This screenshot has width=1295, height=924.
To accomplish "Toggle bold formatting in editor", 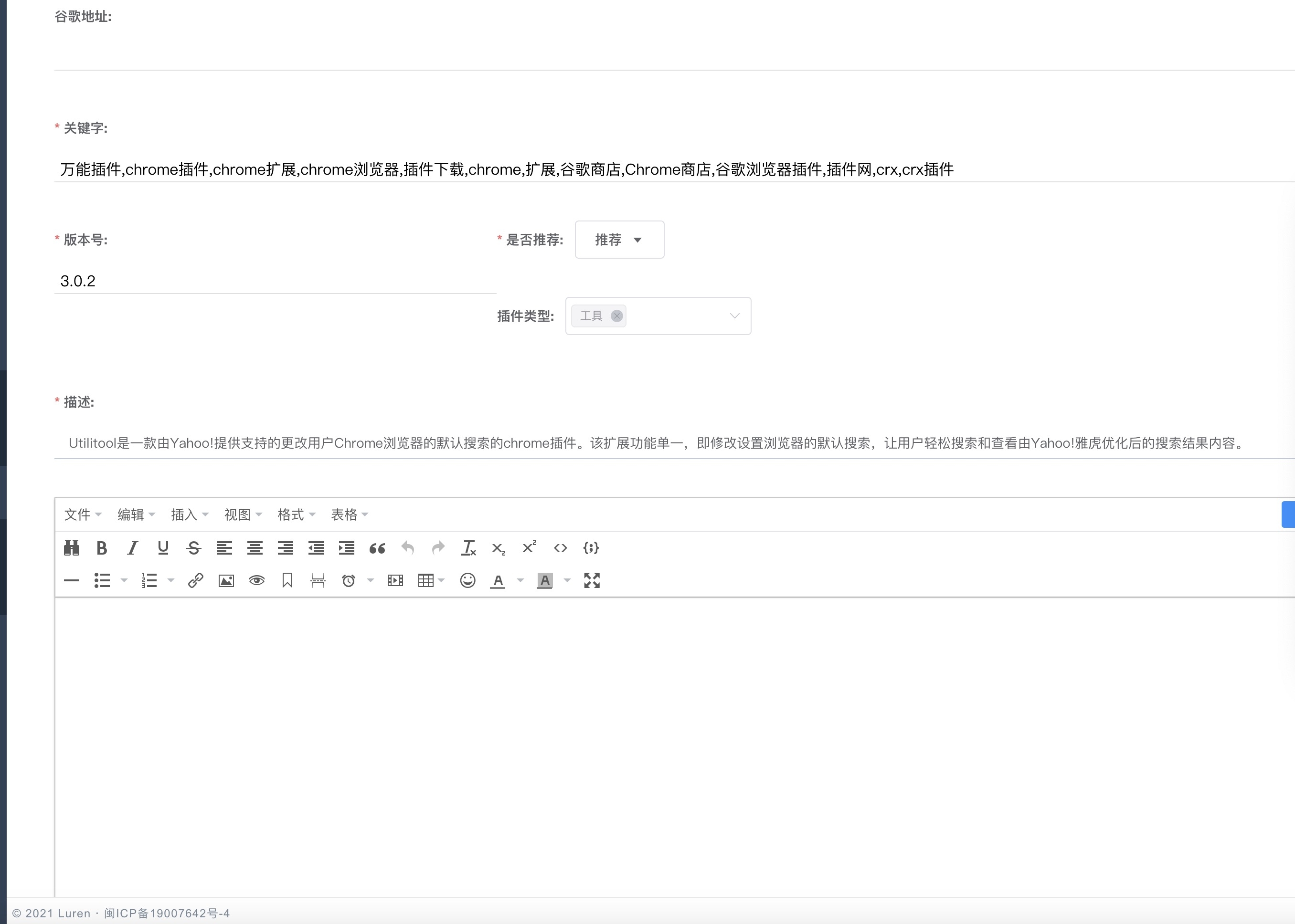I will (x=102, y=548).
